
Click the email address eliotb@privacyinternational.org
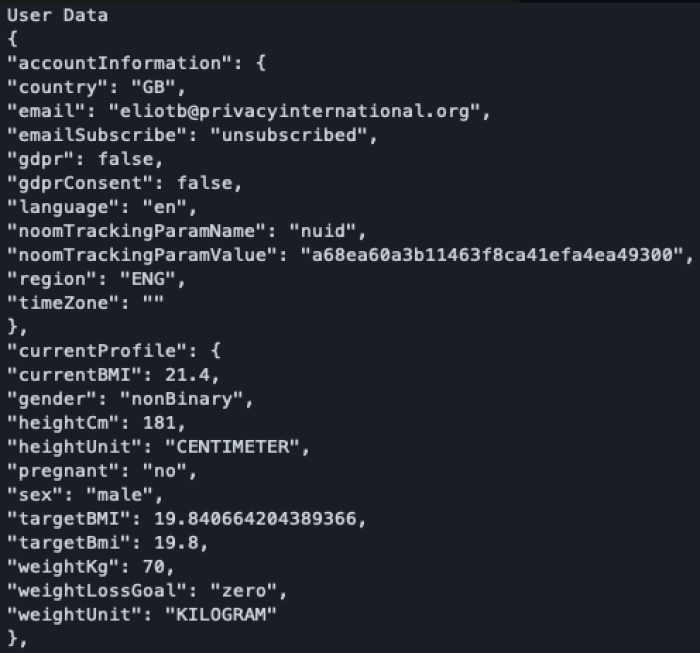[296, 111]
